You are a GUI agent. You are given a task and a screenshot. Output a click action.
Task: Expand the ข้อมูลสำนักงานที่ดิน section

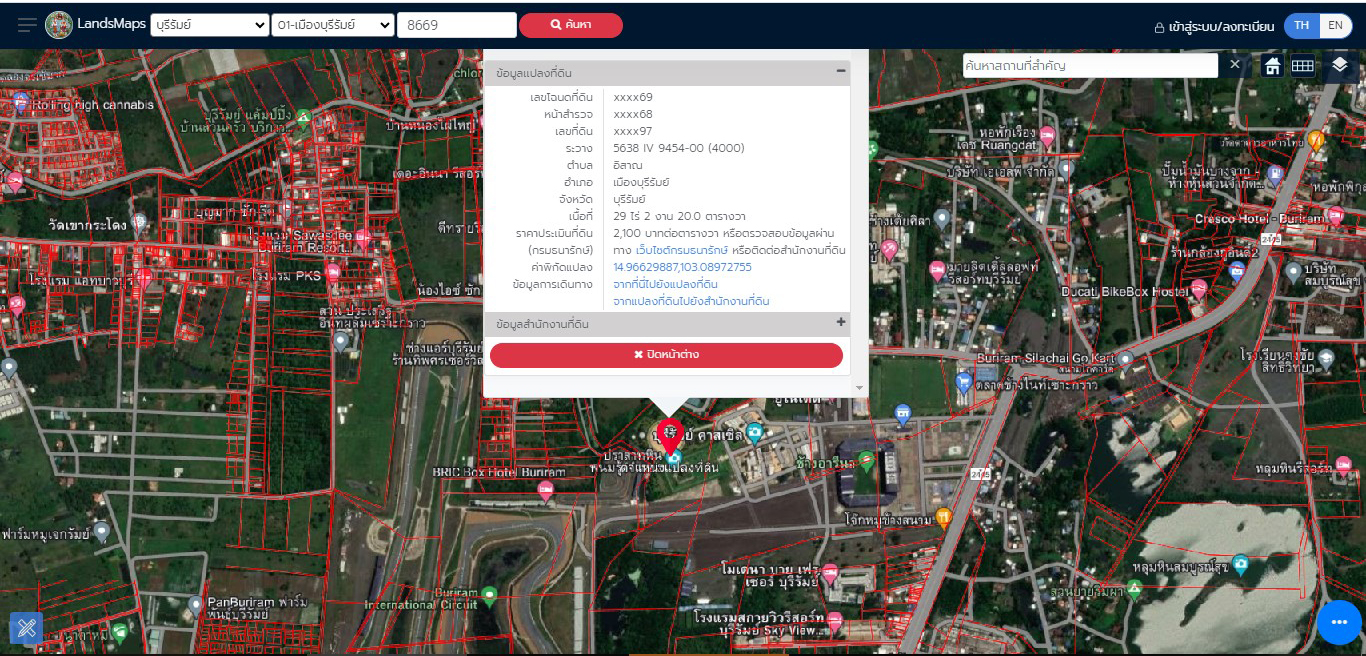[841, 323]
